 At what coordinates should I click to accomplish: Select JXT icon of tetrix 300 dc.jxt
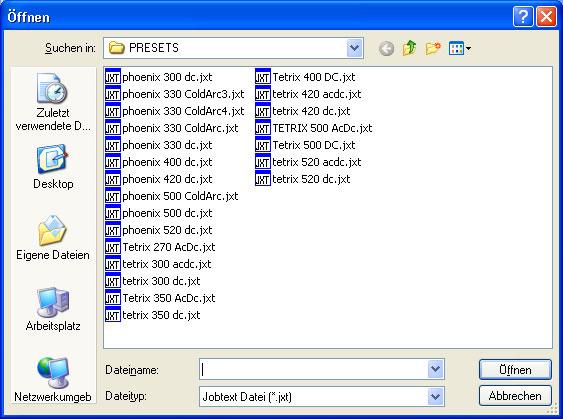tap(112, 281)
